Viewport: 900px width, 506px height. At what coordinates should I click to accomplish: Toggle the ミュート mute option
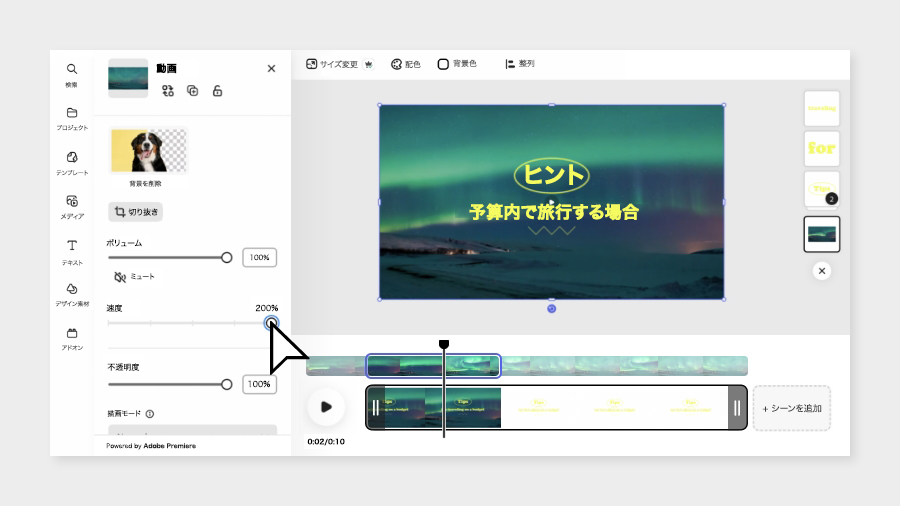tap(134, 277)
